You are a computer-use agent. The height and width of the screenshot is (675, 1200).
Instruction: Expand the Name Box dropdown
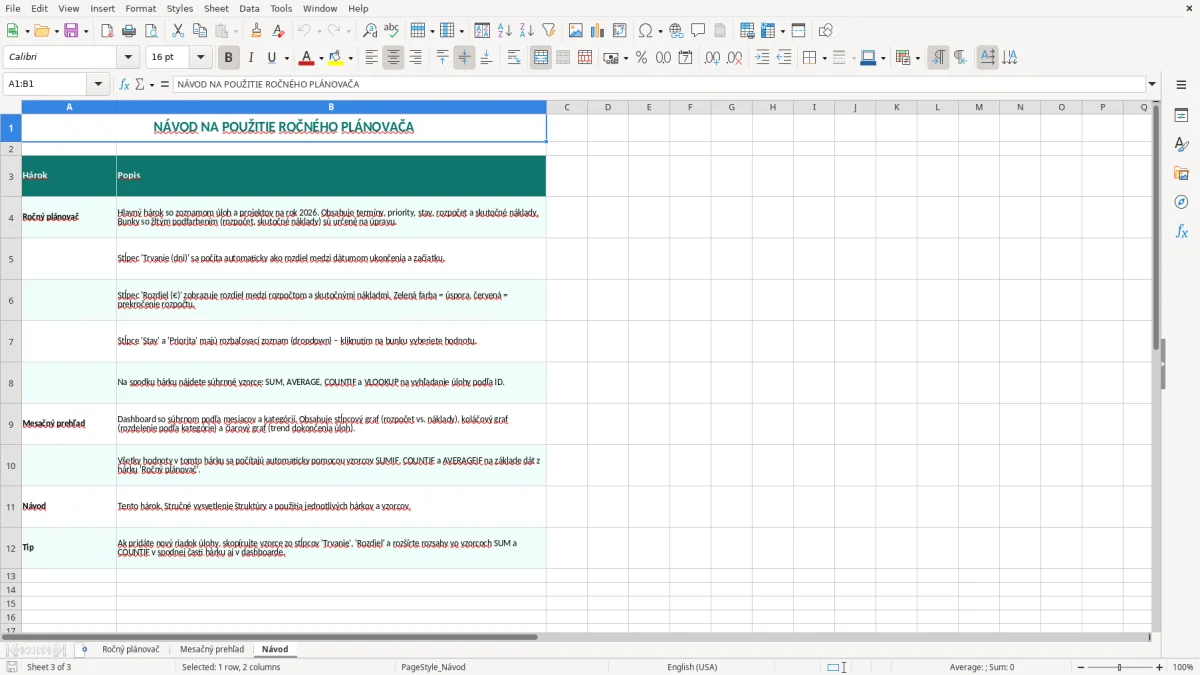tap(99, 84)
